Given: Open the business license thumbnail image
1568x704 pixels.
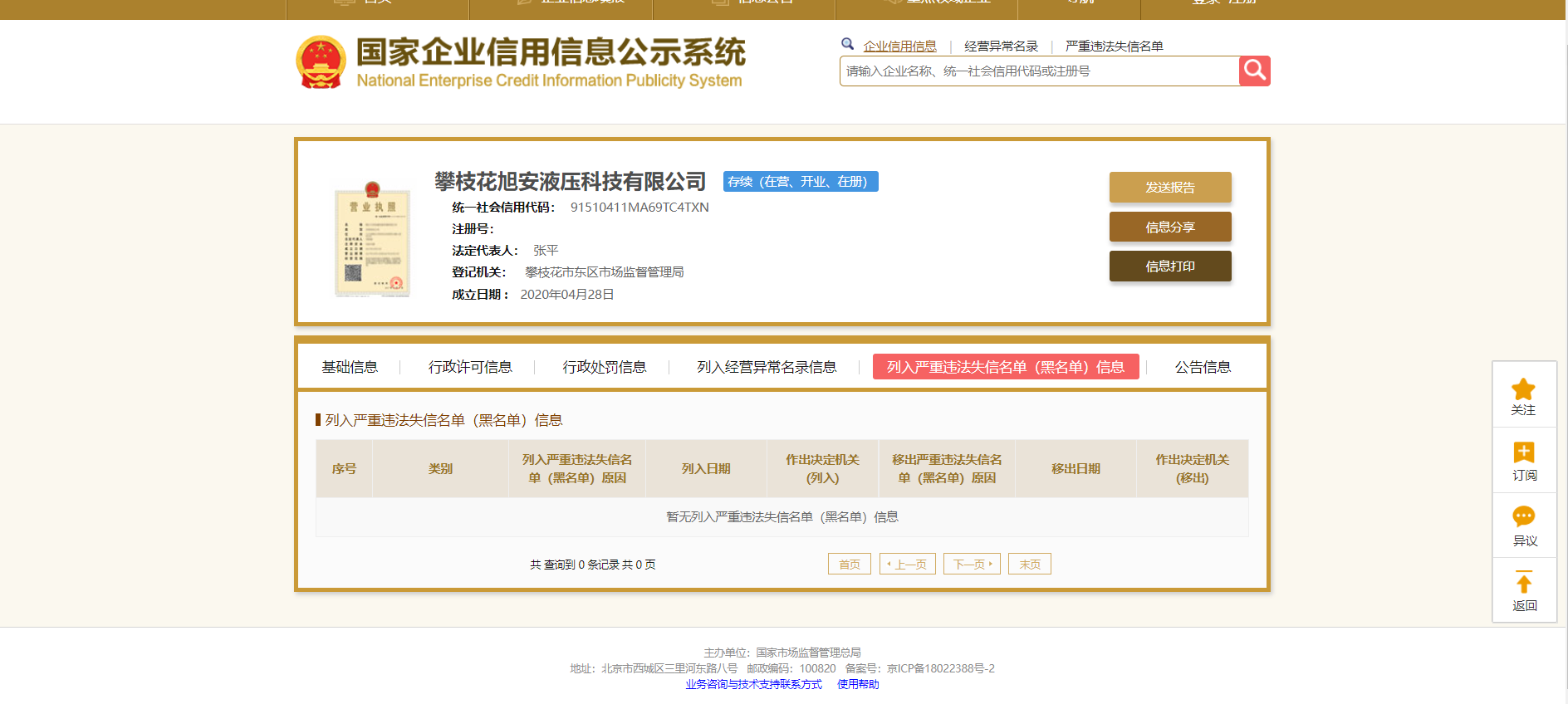Looking at the screenshot, I should pyautogui.click(x=372, y=239).
